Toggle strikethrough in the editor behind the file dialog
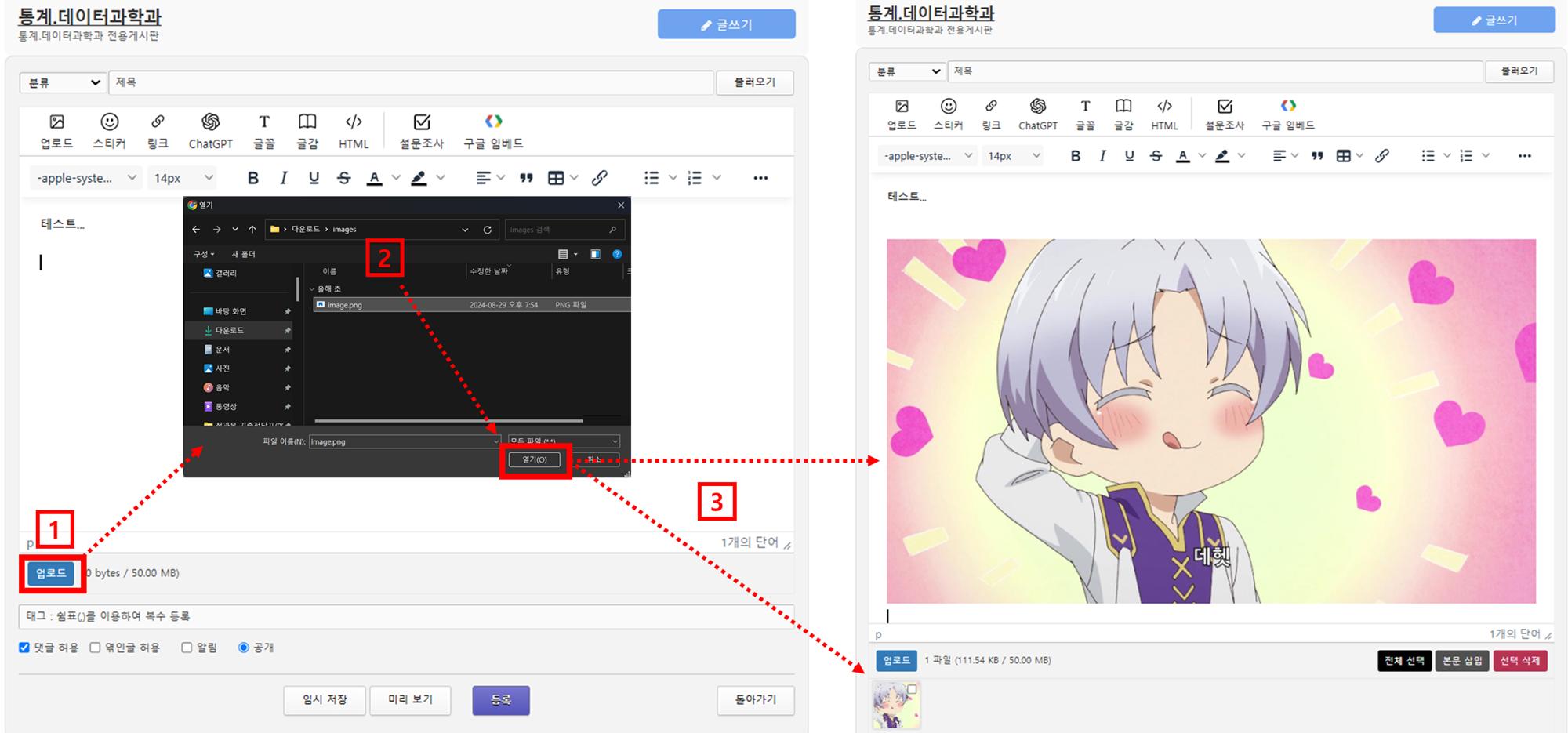Viewport: 1568px width, 733px height. [x=344, y=178]
